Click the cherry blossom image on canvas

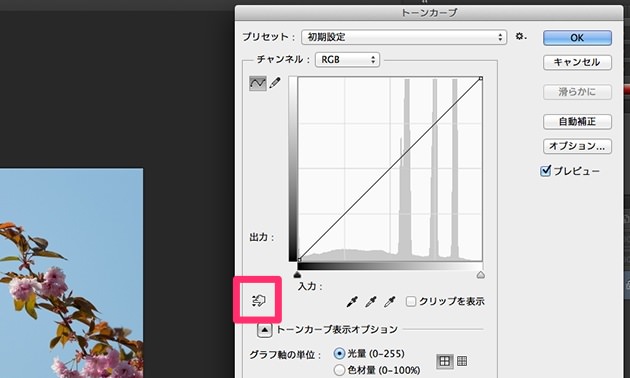pos(71,273)
